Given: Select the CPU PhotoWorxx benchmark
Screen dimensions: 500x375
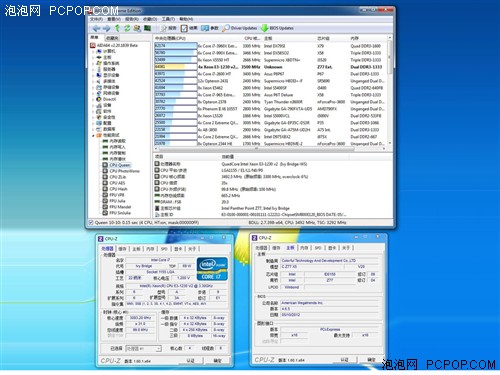Looking at the screenshot, I should (121, 171).
